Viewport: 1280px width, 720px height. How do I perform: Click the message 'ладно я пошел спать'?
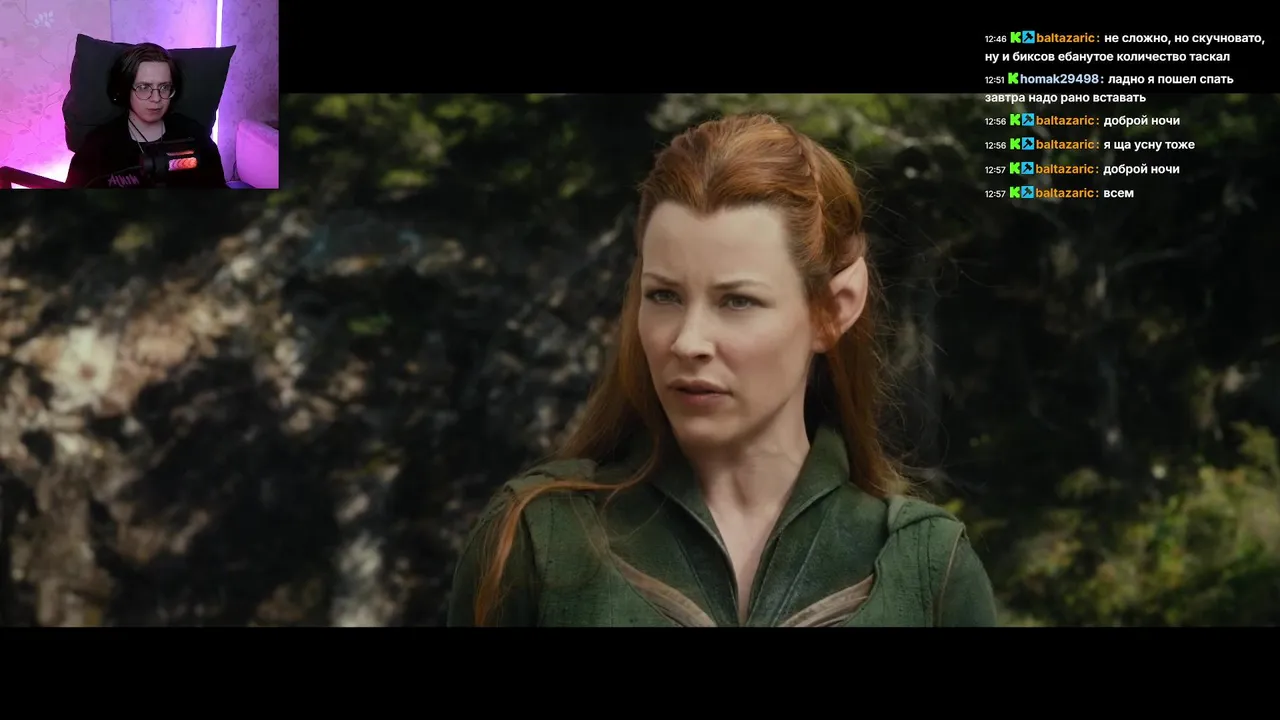tap(1171, 79)
